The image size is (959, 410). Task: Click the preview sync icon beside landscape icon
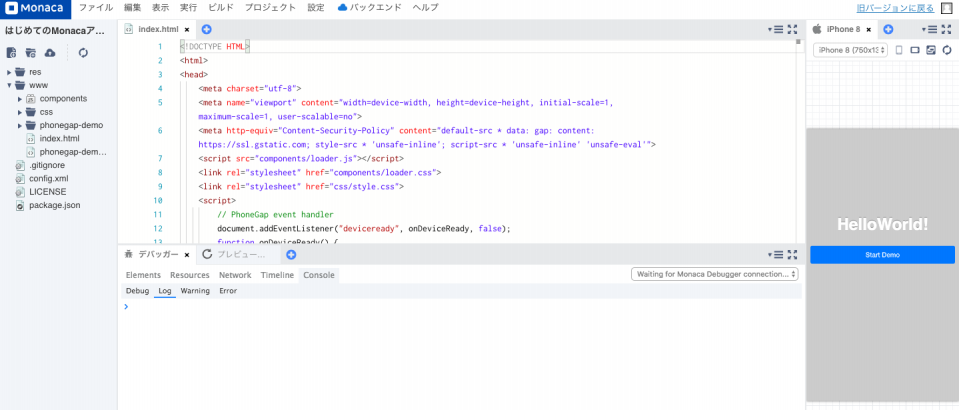coord(931,50)
